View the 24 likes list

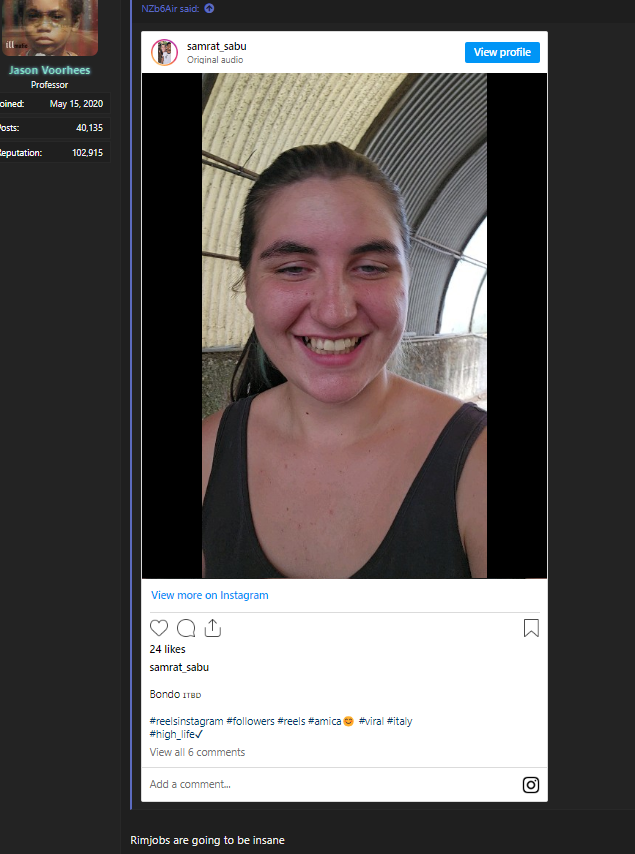click(167, 649)
